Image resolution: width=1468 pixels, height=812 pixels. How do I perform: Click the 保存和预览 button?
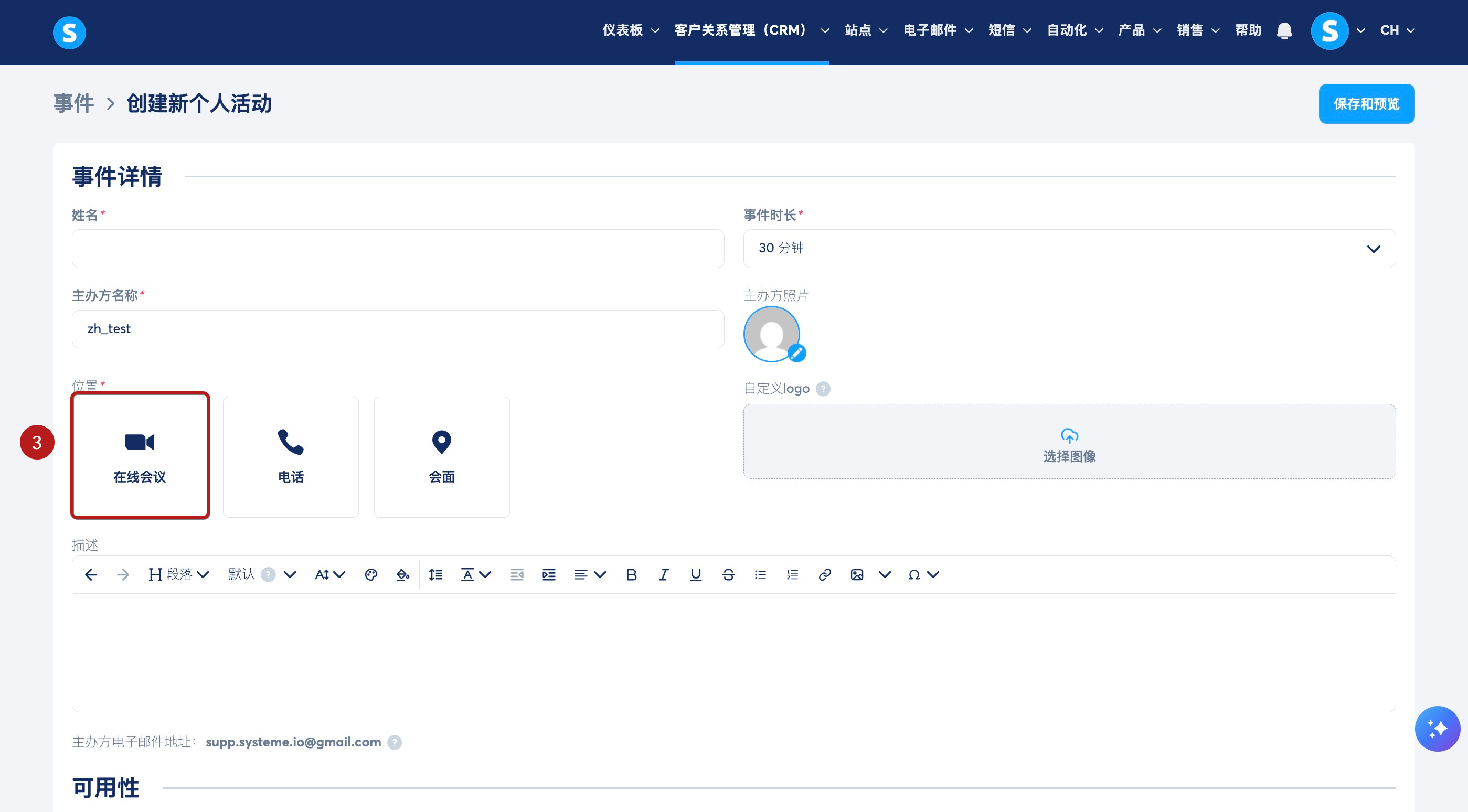pos(1366,104)
